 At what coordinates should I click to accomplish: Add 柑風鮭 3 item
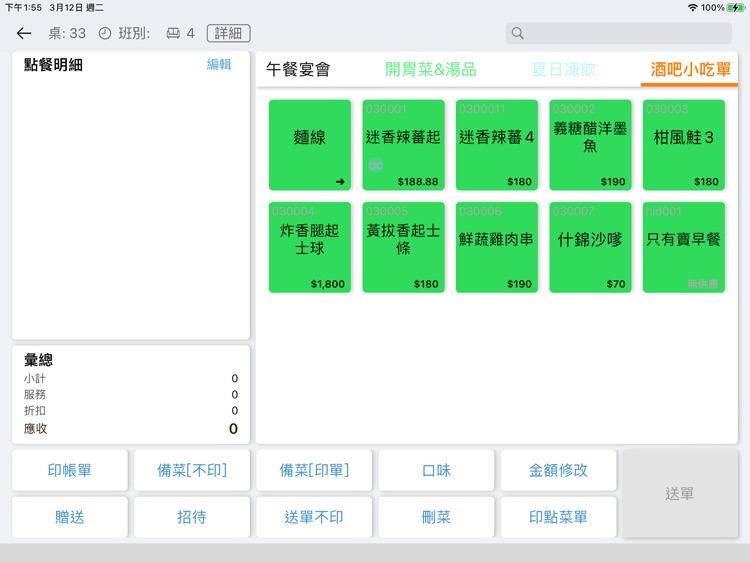point(684,145)
